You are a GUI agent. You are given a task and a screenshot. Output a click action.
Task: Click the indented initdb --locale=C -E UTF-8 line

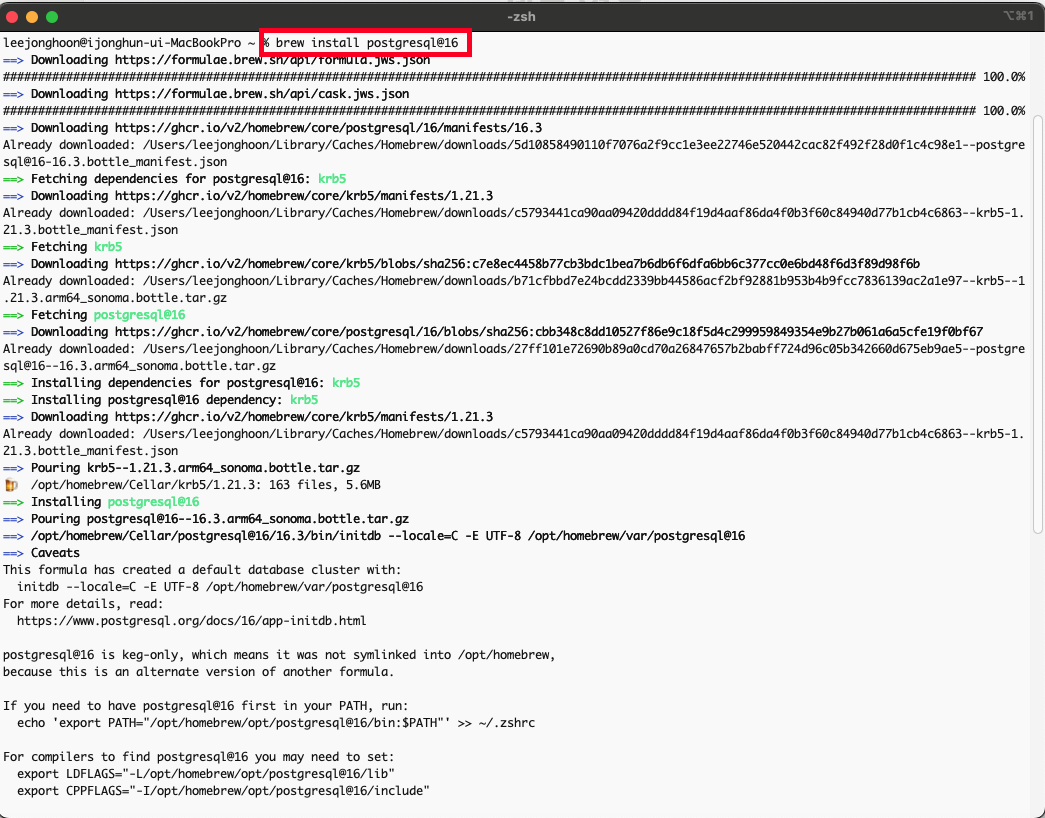pos(220,587)
